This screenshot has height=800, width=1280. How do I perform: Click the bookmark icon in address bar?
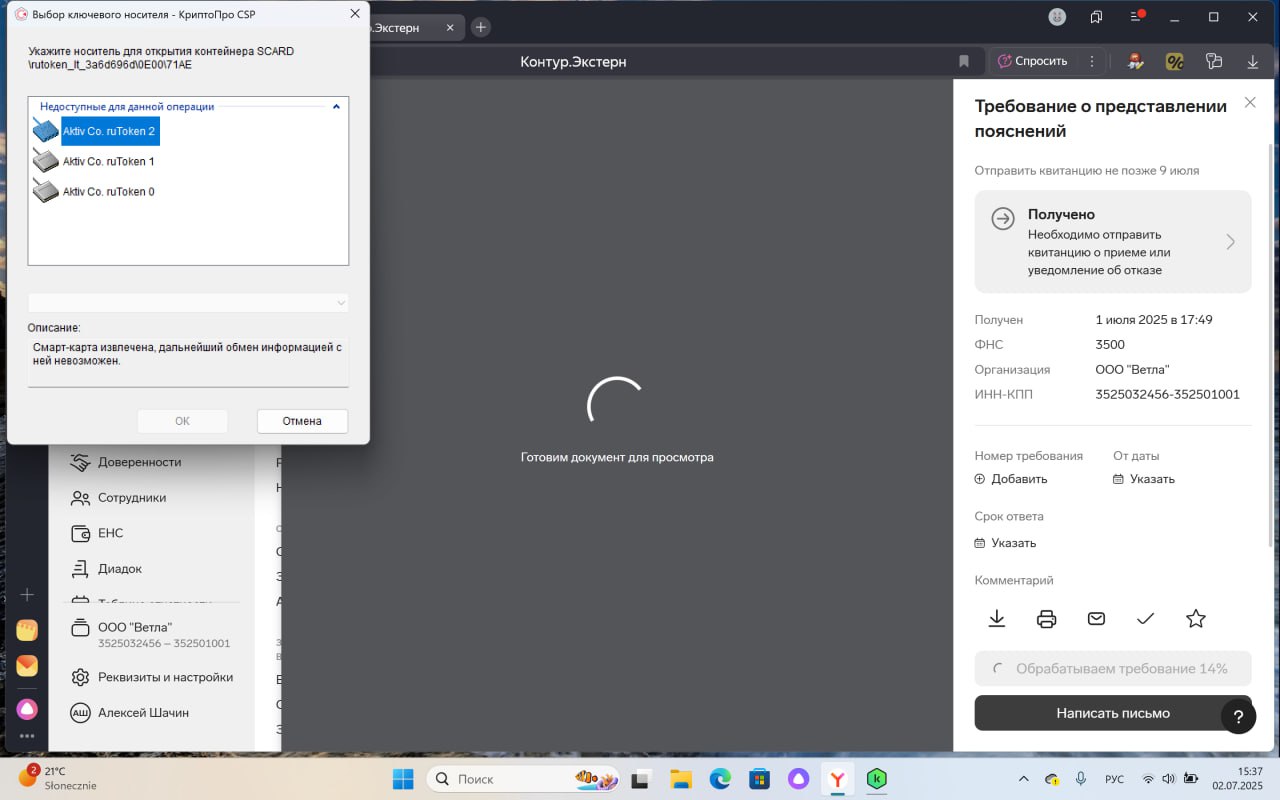[964, 61]
